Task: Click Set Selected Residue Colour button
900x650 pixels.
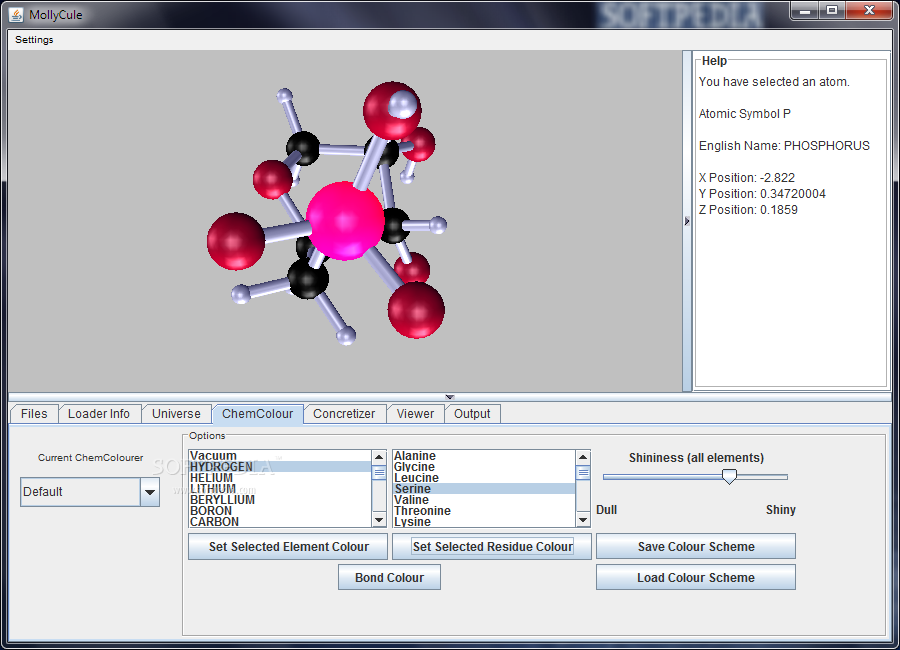Action: pyautogui.click(x=492, y=547)
